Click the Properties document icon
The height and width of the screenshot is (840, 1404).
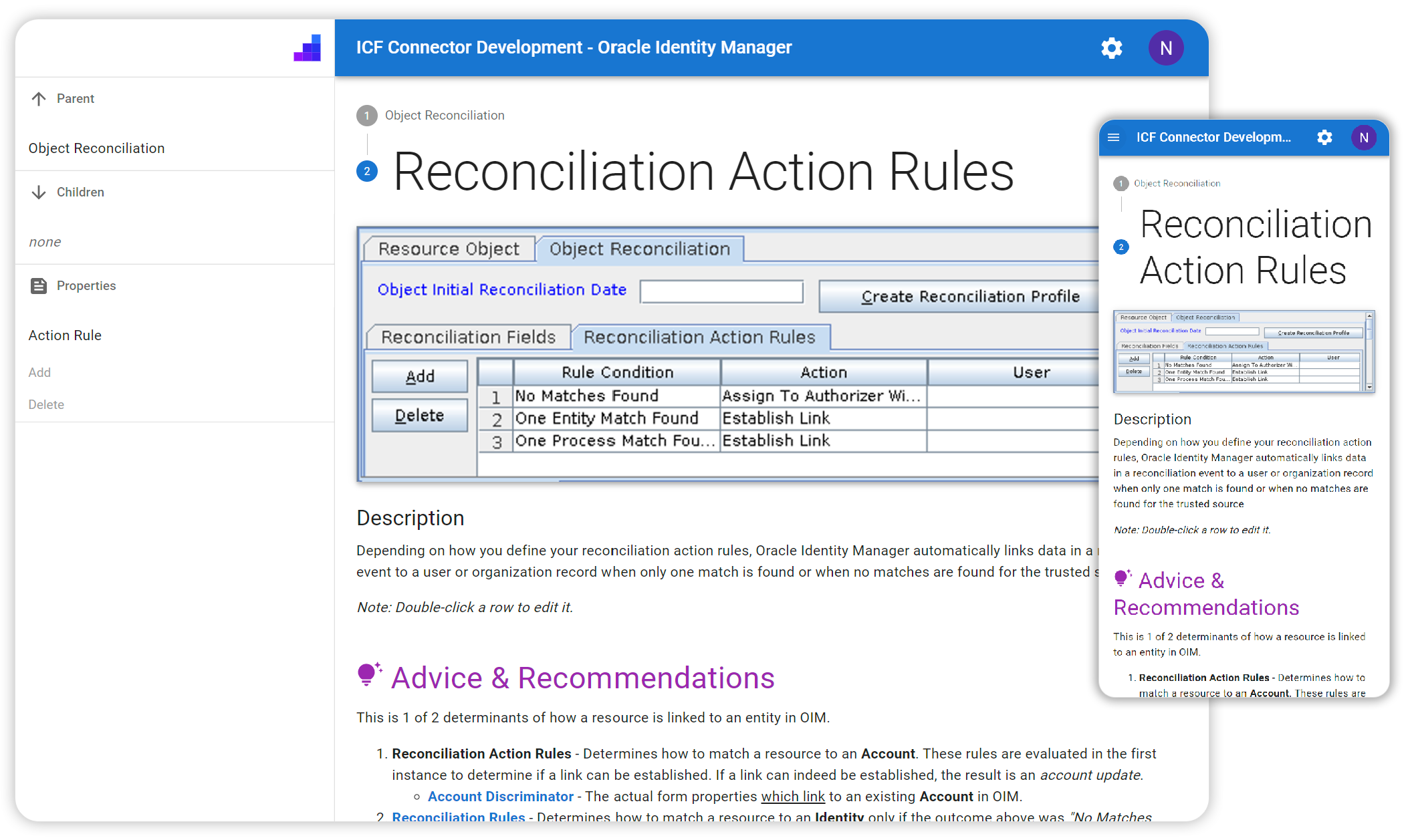tap(39, 286)
